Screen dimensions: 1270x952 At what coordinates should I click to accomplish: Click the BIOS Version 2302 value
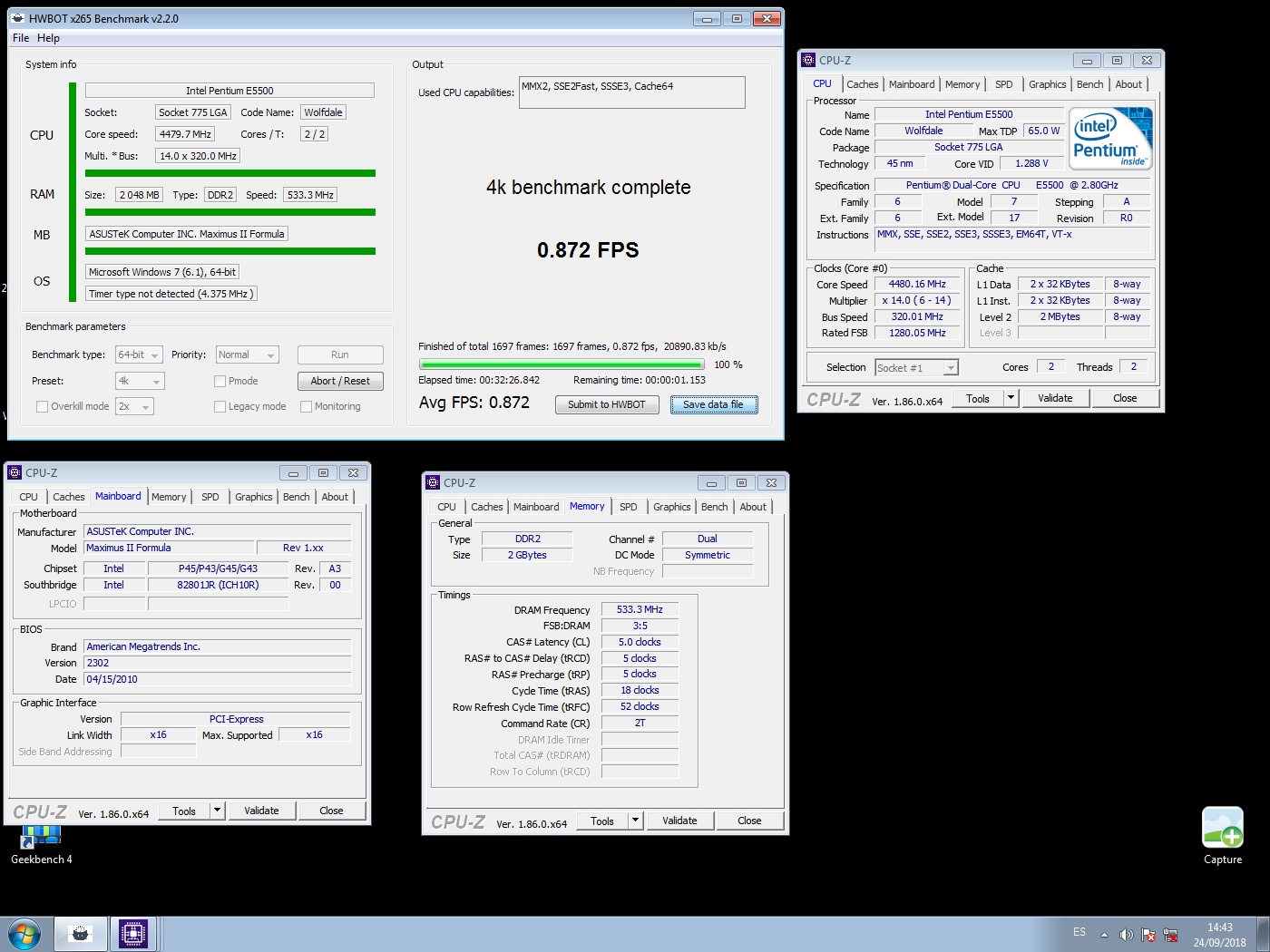(217, 663)
